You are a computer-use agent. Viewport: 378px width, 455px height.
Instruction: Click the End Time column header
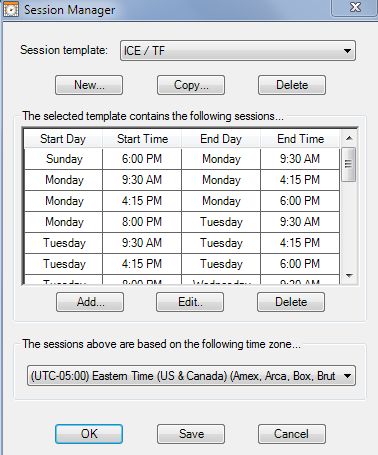coord(300,139)
